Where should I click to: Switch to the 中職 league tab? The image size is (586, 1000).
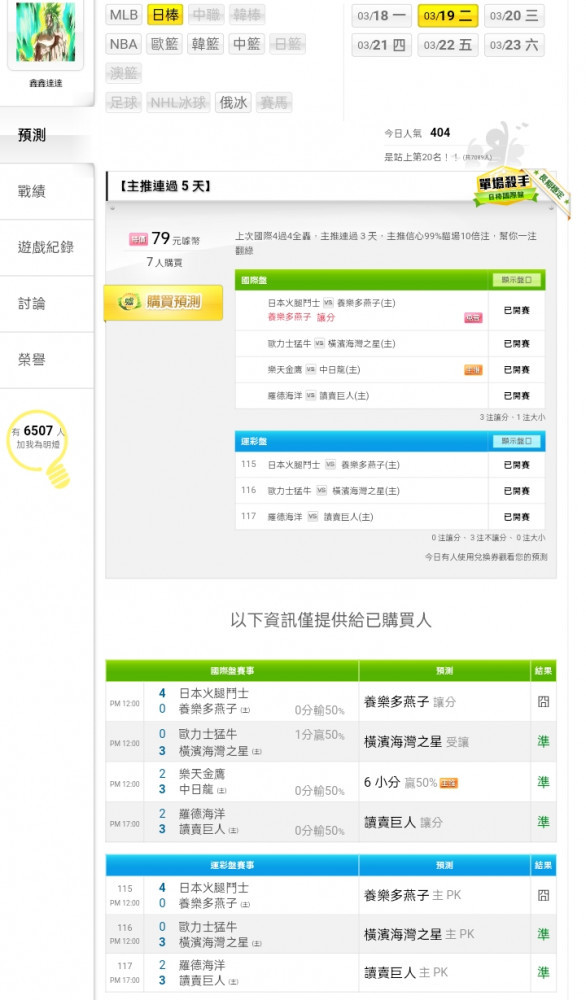(x=206, y=15)
